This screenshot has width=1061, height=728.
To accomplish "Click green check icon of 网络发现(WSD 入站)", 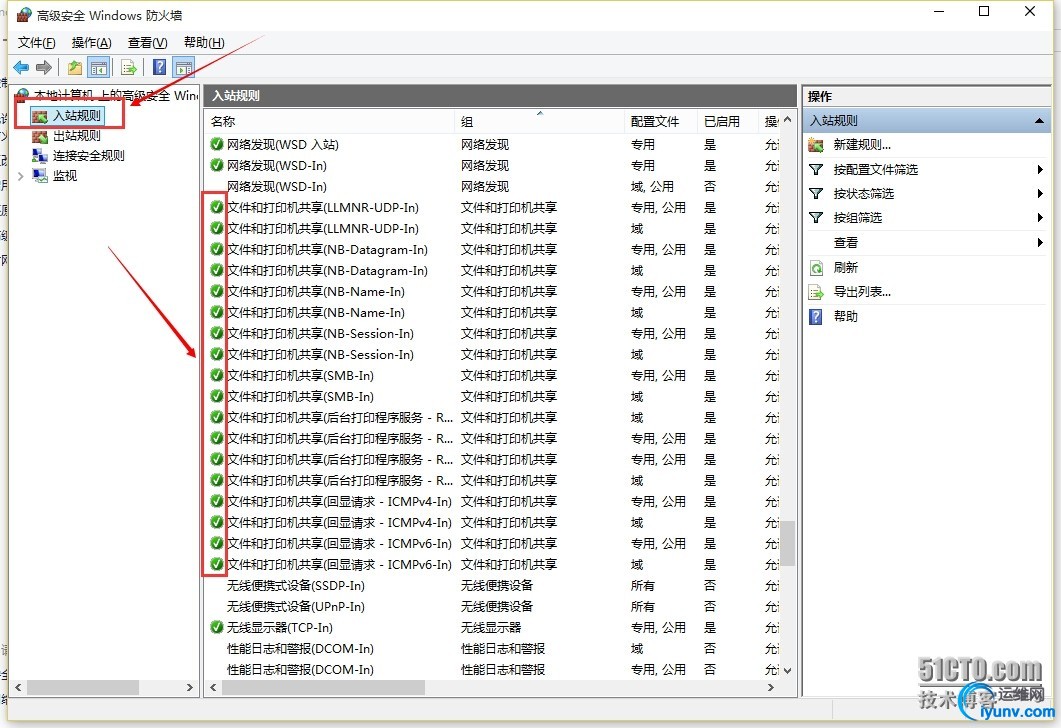I will pos(217,145).
